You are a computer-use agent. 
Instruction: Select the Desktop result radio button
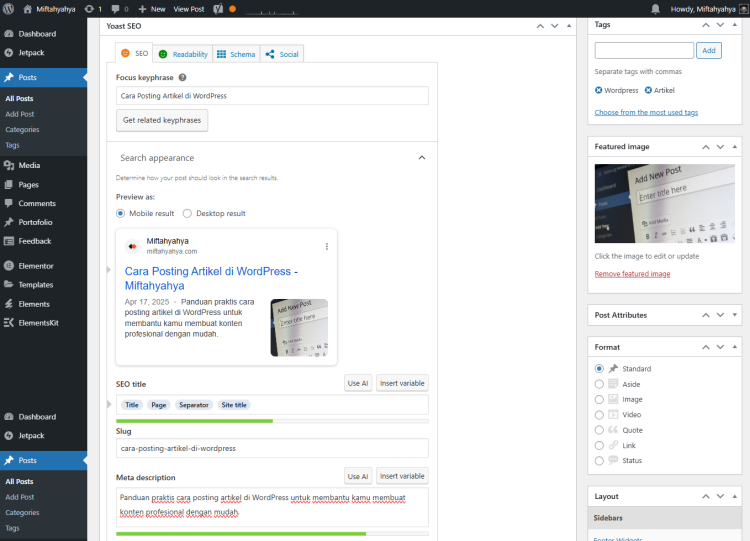(187, 213)
